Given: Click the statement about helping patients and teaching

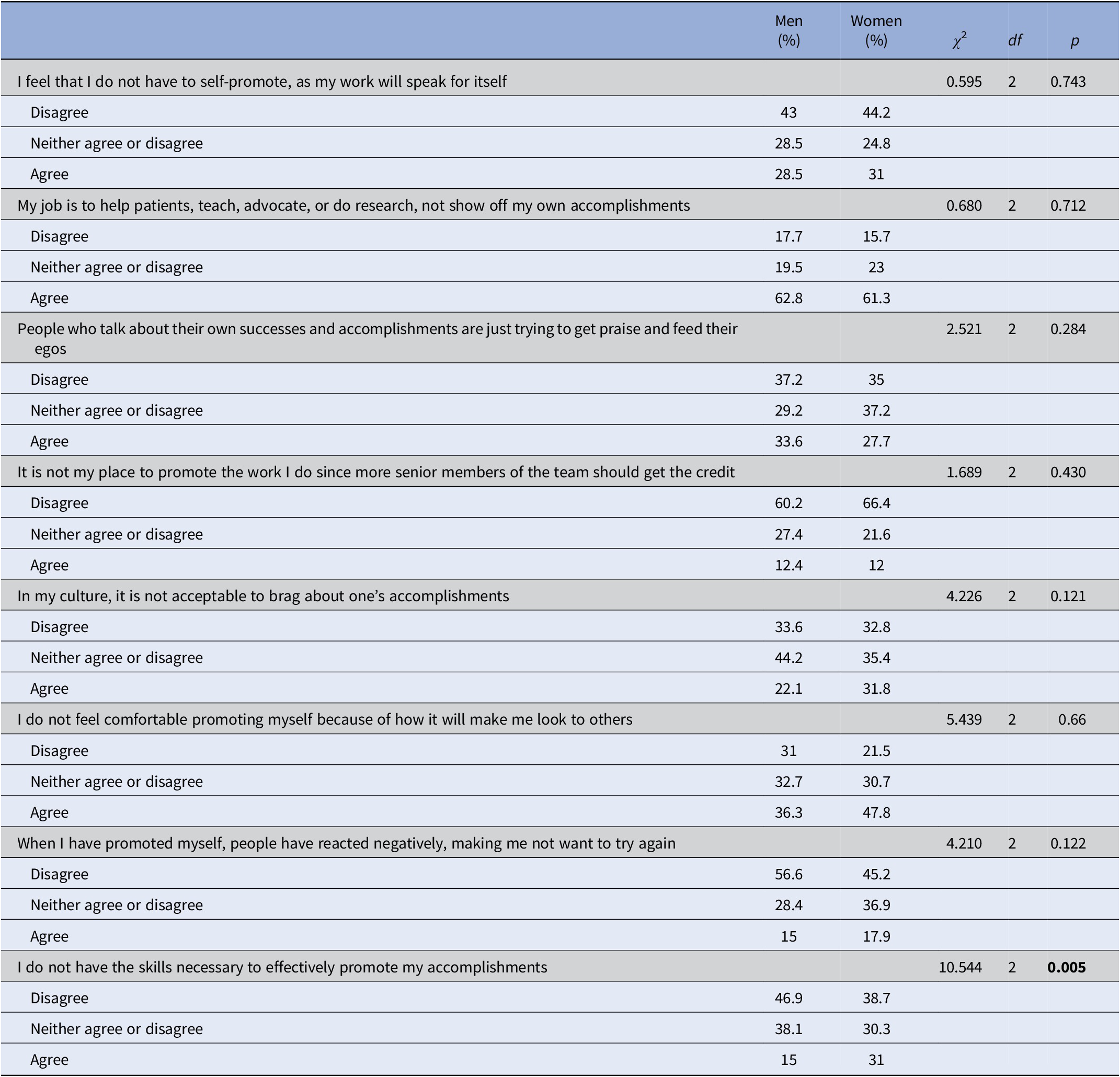Looking at the screenshot, I should [353, 205].
